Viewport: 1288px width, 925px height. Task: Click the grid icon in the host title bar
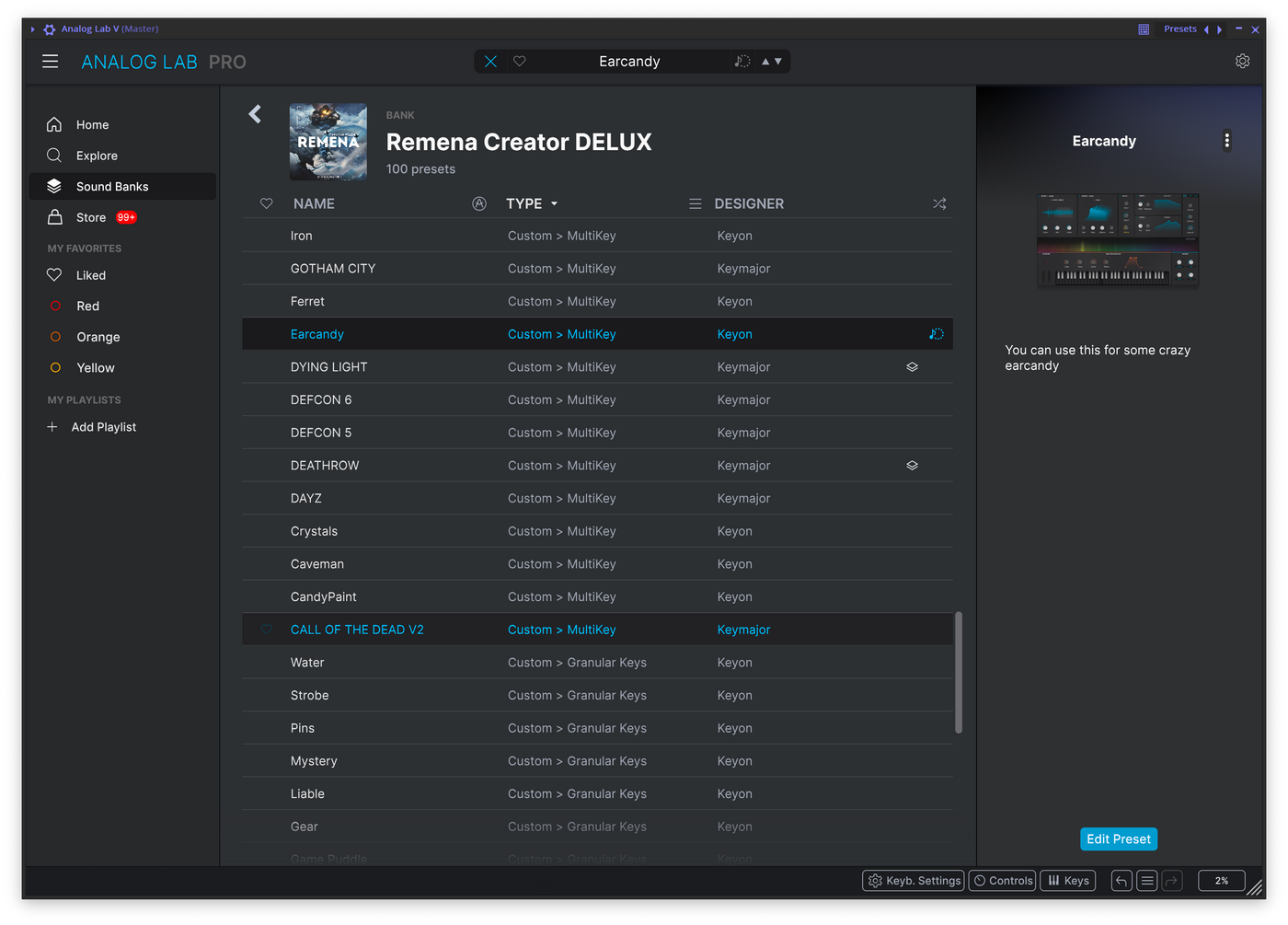[x=1144, y=29]
